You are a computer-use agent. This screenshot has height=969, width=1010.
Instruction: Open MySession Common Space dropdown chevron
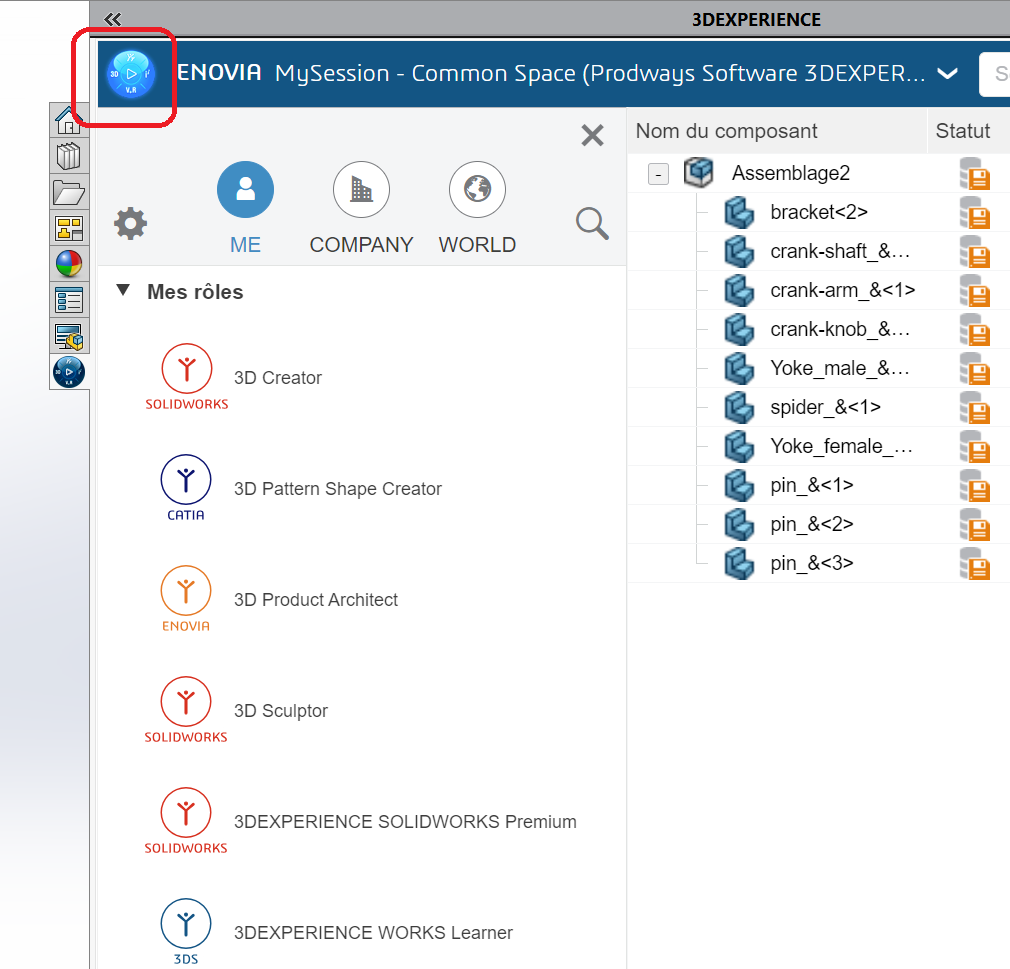point(947,73)
